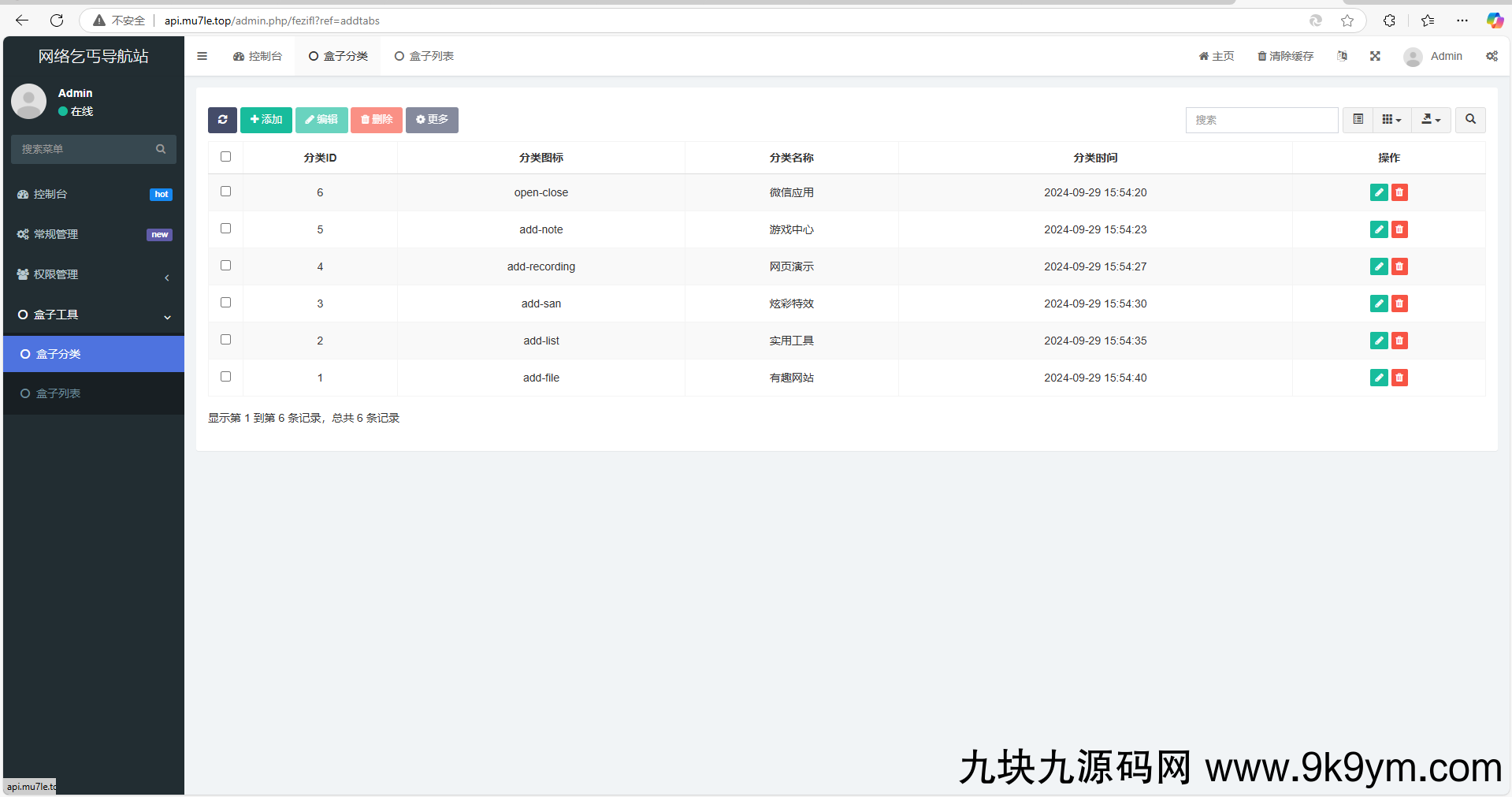Edit the 有趣网站 row with pencil icon

pyautogui.click(x=1379, y=378)
